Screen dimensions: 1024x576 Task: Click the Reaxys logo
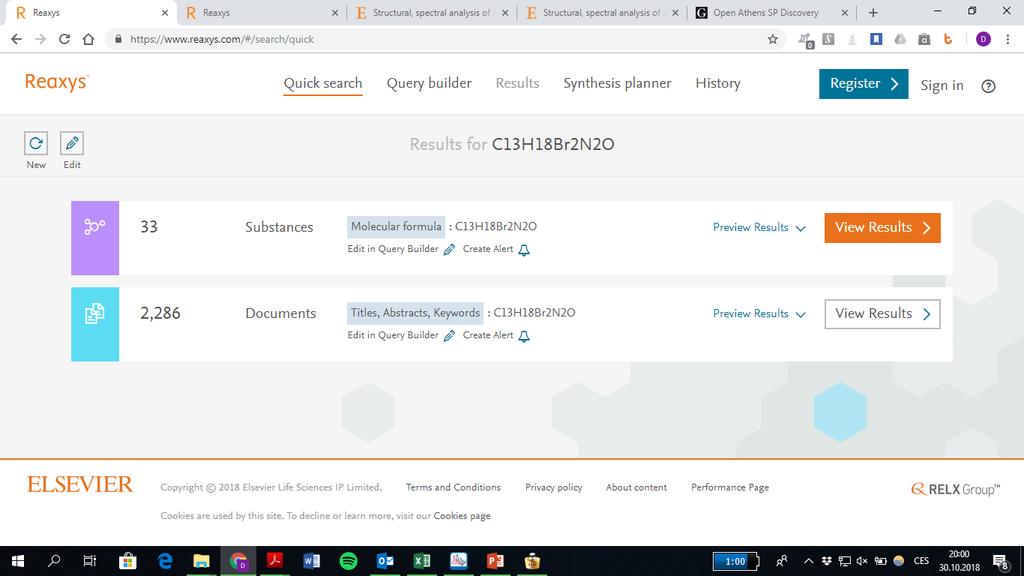(57, 82)
